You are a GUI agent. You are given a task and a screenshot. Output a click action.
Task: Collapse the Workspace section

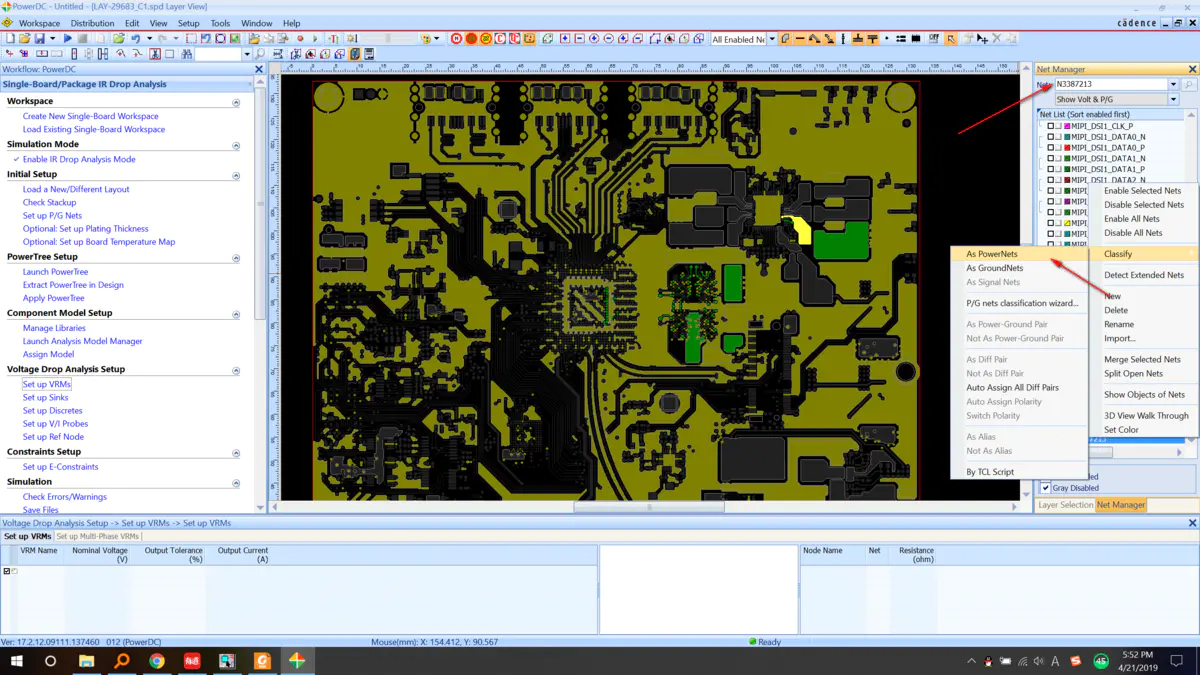pyautogui.click(x=236, y=102)
